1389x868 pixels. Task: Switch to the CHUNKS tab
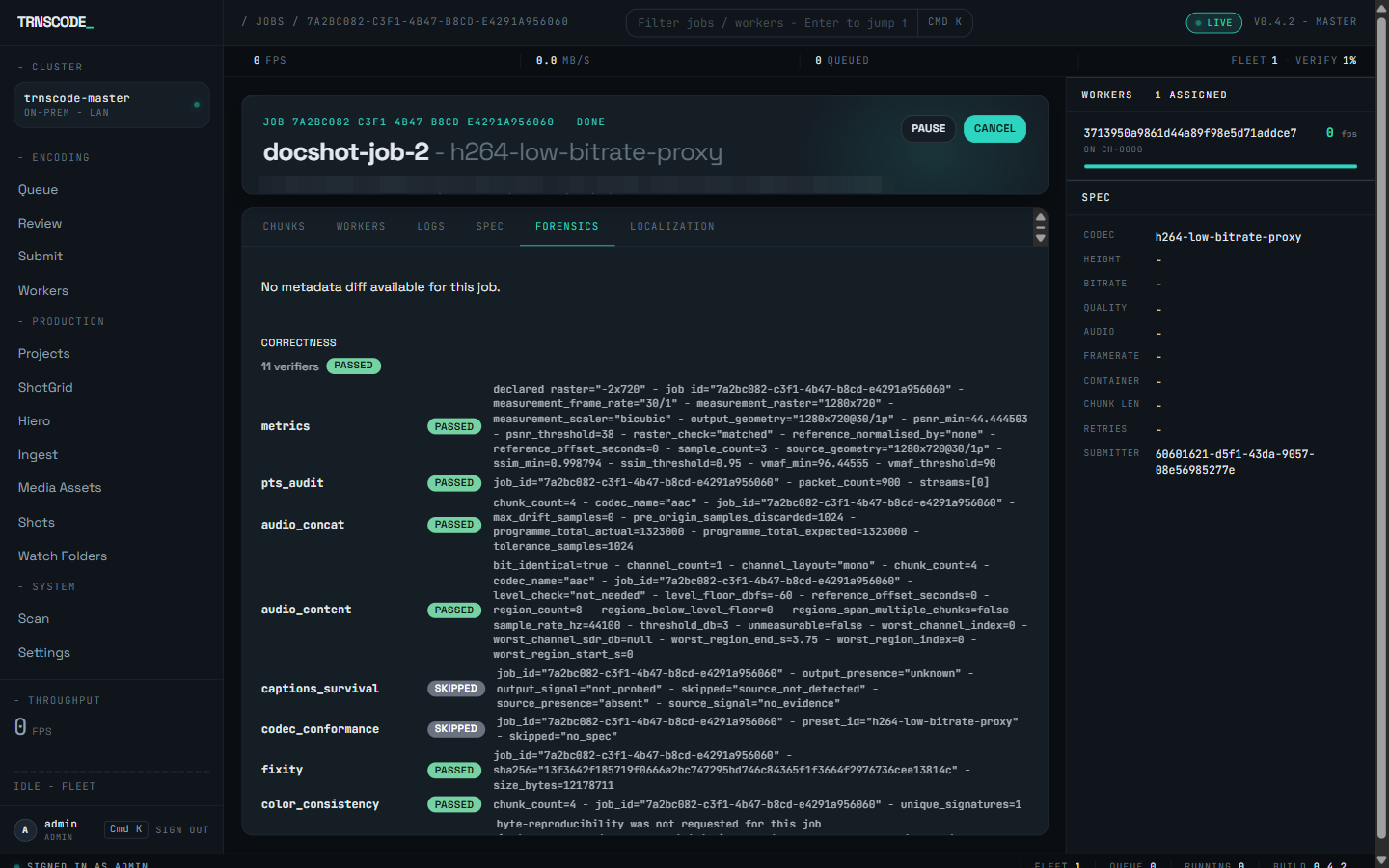(285, 227)
